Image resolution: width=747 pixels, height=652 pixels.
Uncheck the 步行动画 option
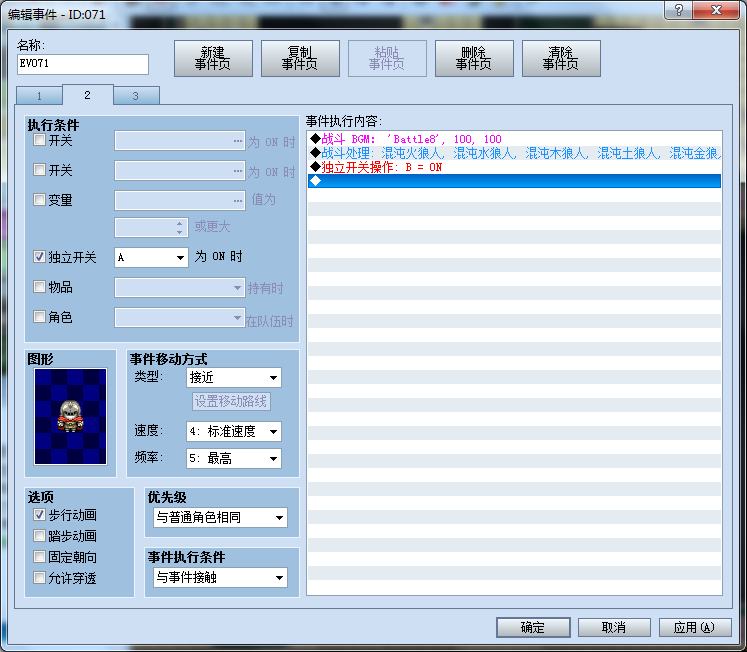click(x=39, y=514)
